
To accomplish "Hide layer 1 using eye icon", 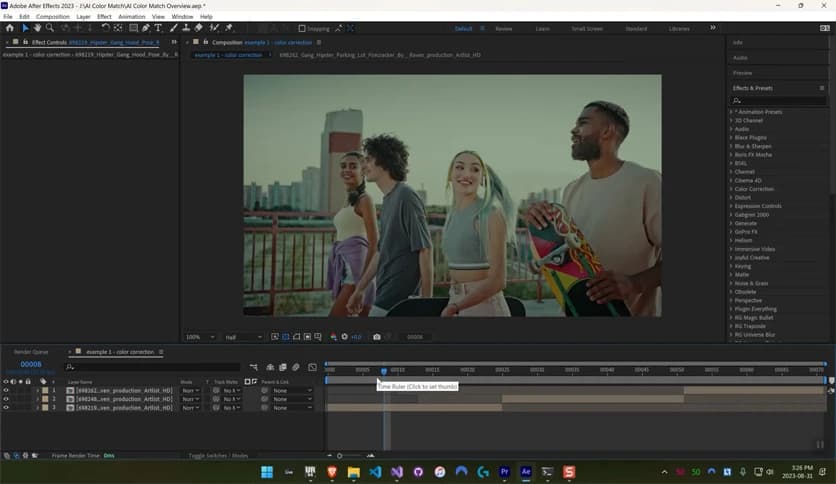I will (x=6, y=391).
